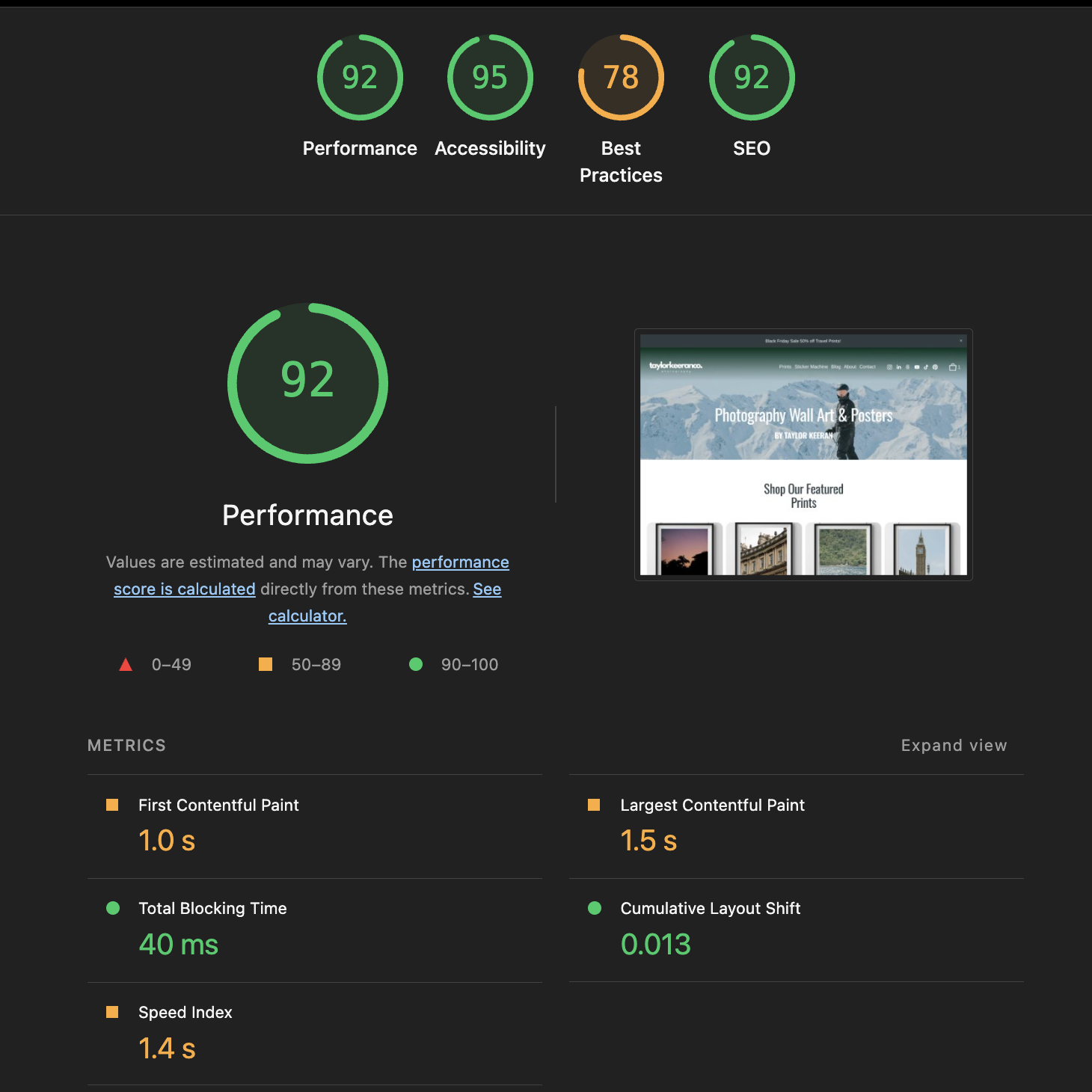The image size is (1092, 1092).
Task: Select the Best Practices score of 78
Action: click(620, 77)
